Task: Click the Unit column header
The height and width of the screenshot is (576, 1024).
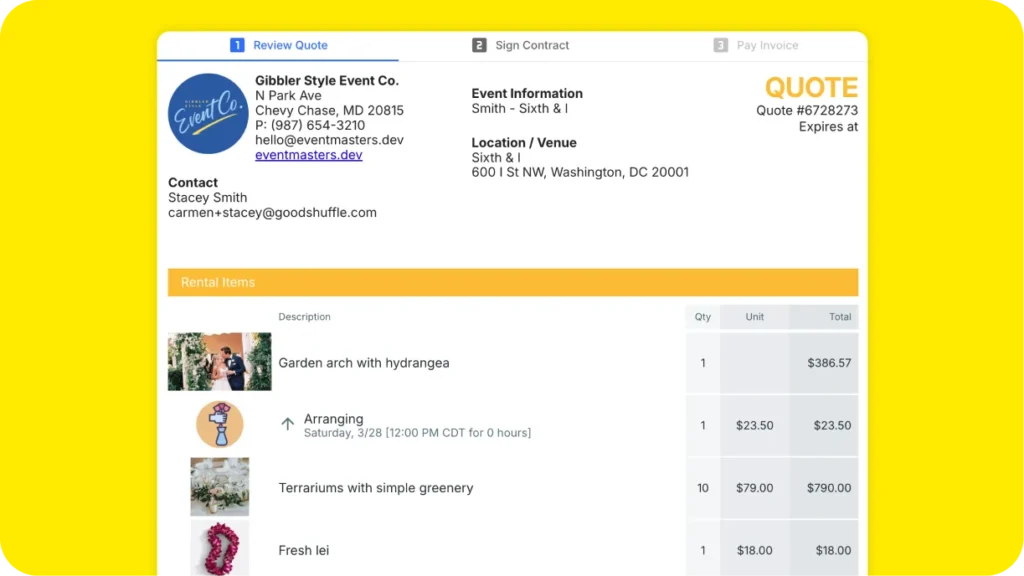Action: 755,317
